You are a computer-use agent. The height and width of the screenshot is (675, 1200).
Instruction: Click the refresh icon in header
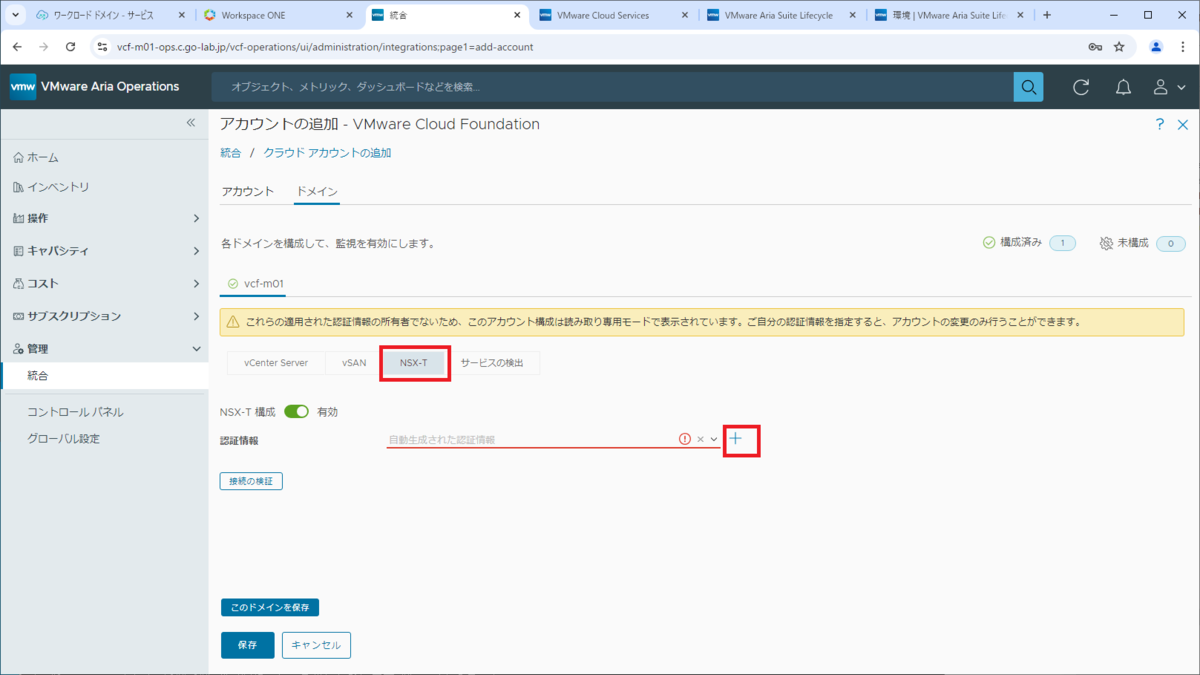pos(1081,87)
